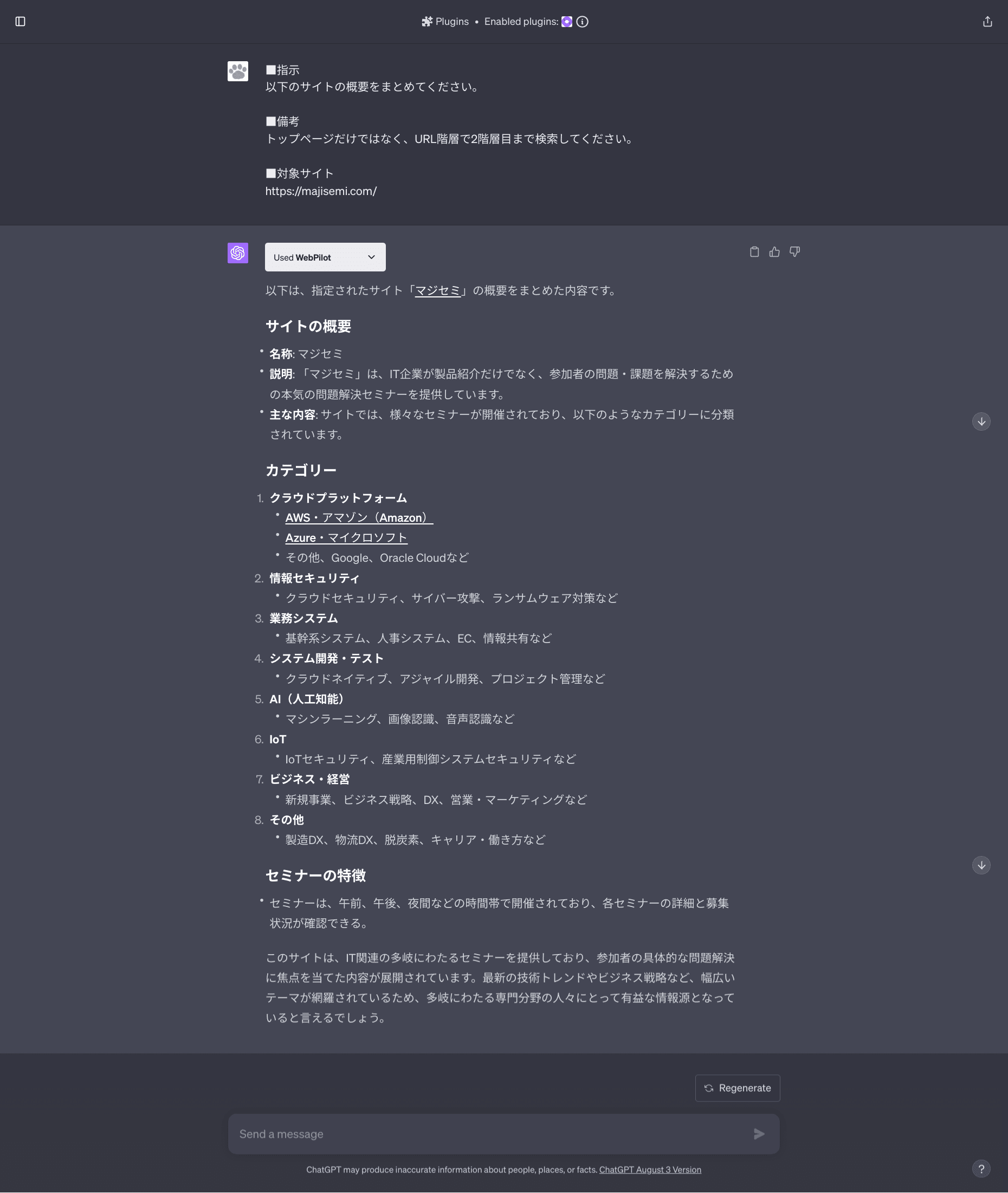Open the マジセミ site link
Image resolution: width=1008 pixels, height=1193 pixels.
pos(438,290)
